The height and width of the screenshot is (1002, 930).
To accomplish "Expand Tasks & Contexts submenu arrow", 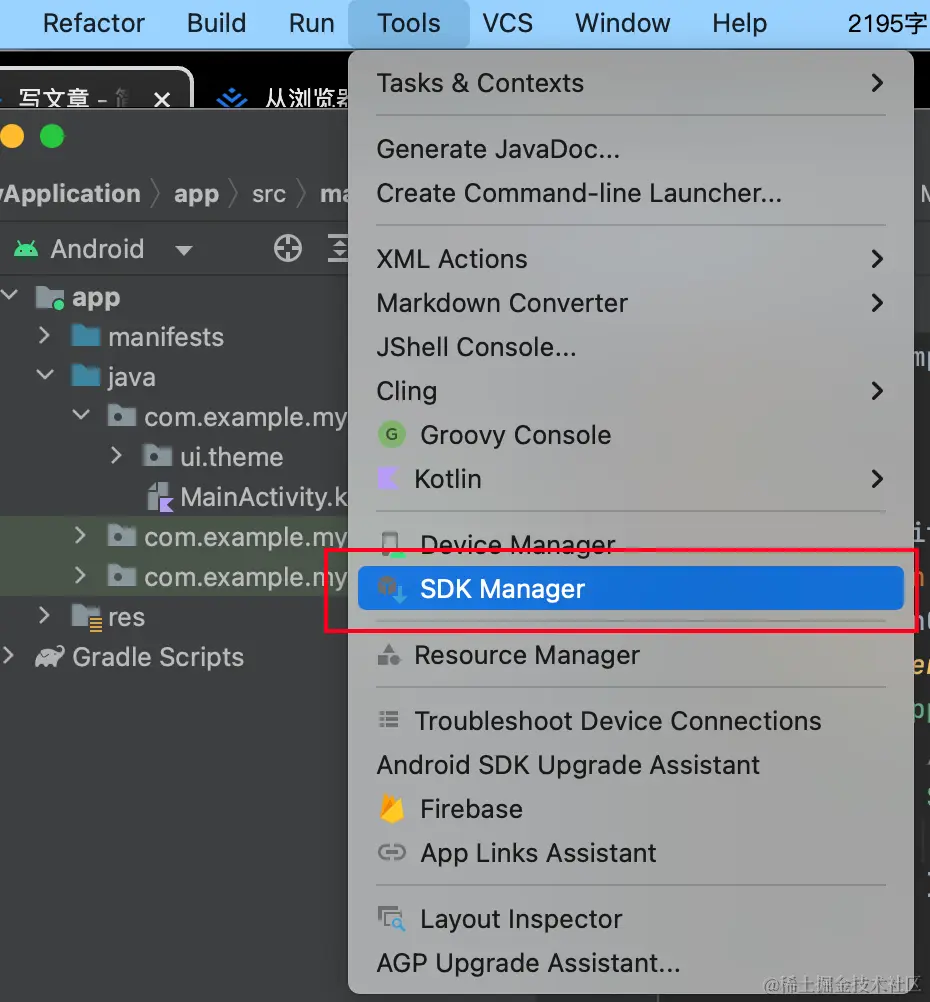I will (878, 82).
